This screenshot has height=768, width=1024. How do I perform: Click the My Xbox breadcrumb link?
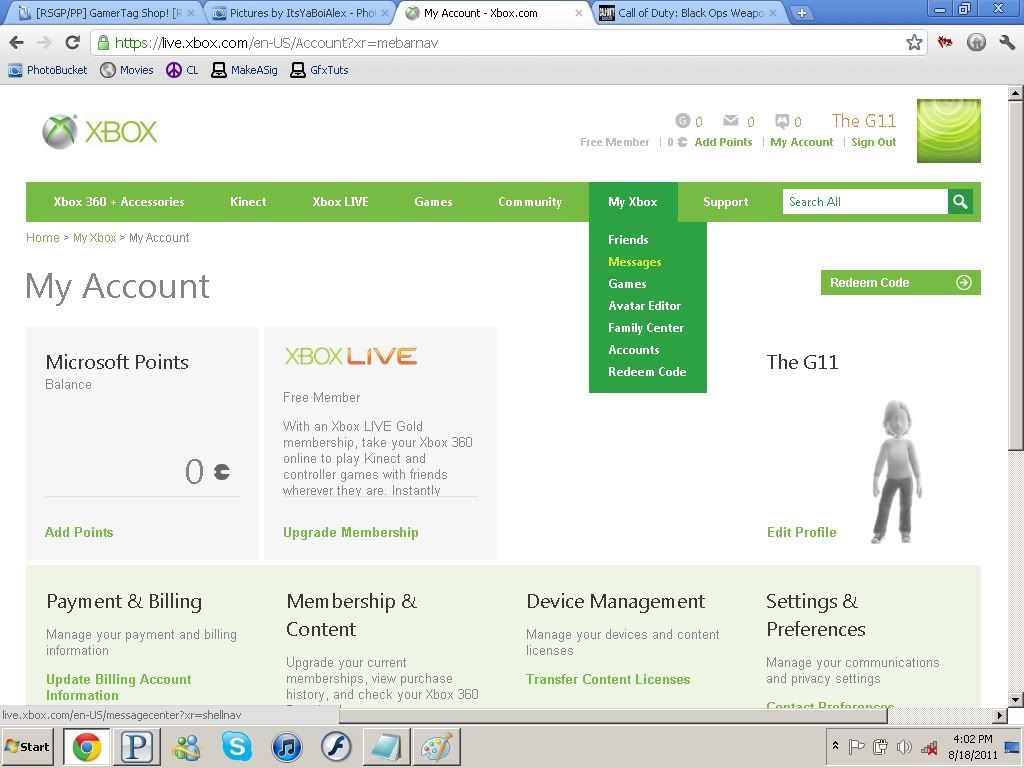(x=94, y=238)
